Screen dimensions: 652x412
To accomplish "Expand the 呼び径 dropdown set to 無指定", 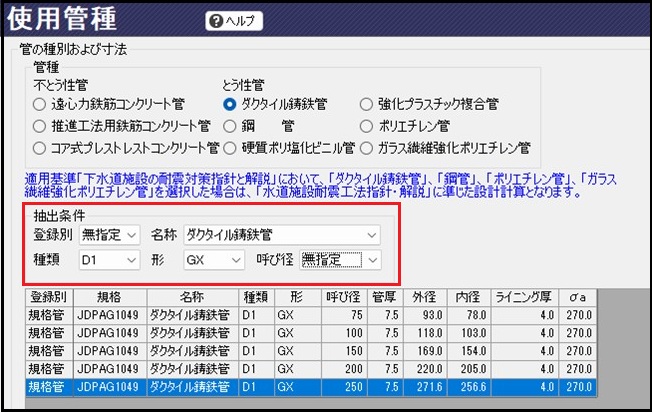I will [x=340, y=260].
